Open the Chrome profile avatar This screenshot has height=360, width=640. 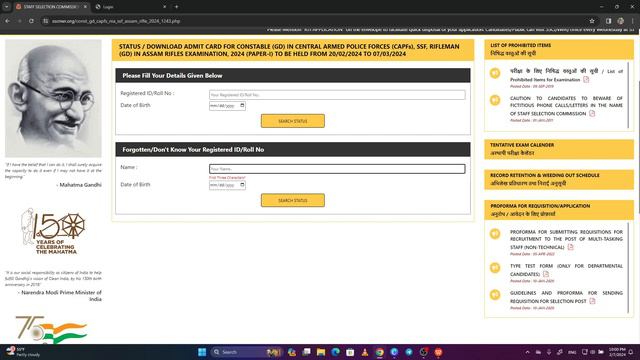[x=620, y=21]
